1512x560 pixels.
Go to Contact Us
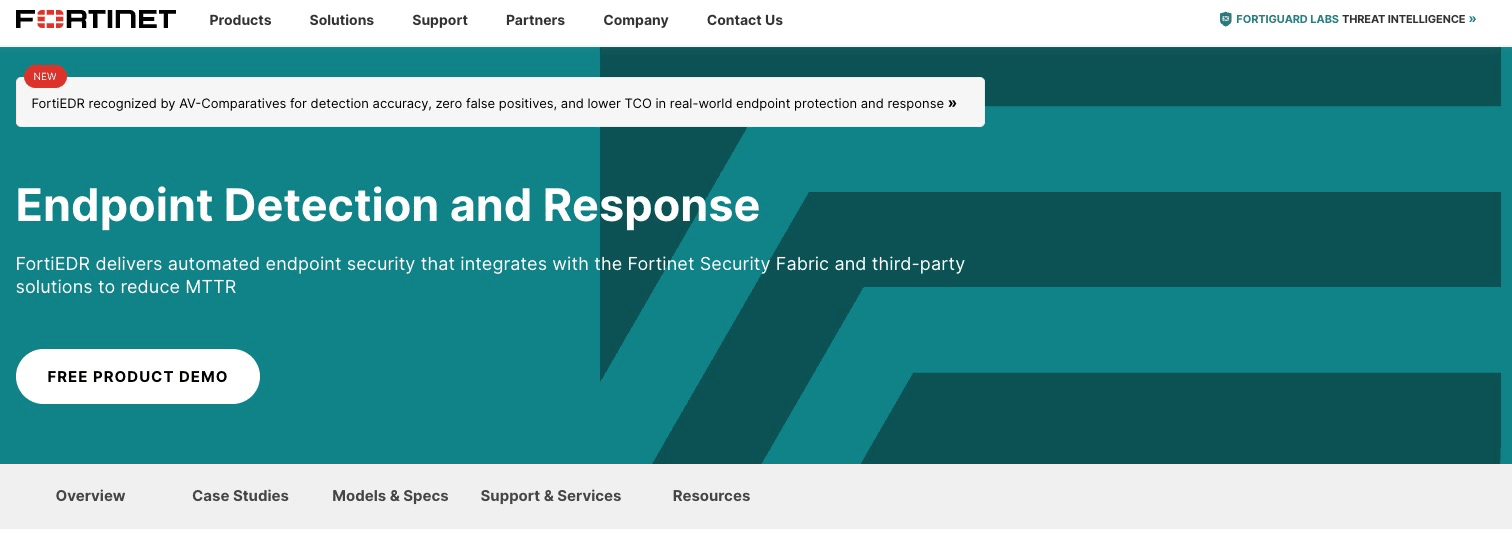click(x=745, y=20)
